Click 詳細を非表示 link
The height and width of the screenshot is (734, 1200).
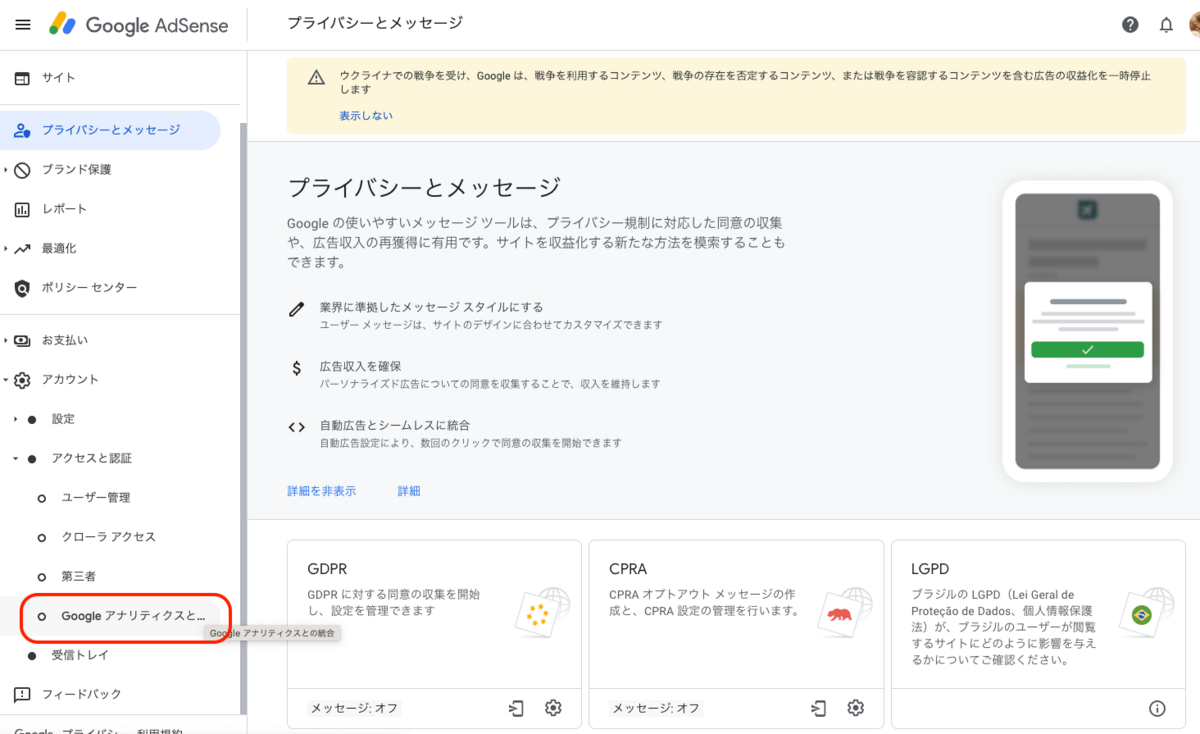pyautogui.click(x=322, y=491)
